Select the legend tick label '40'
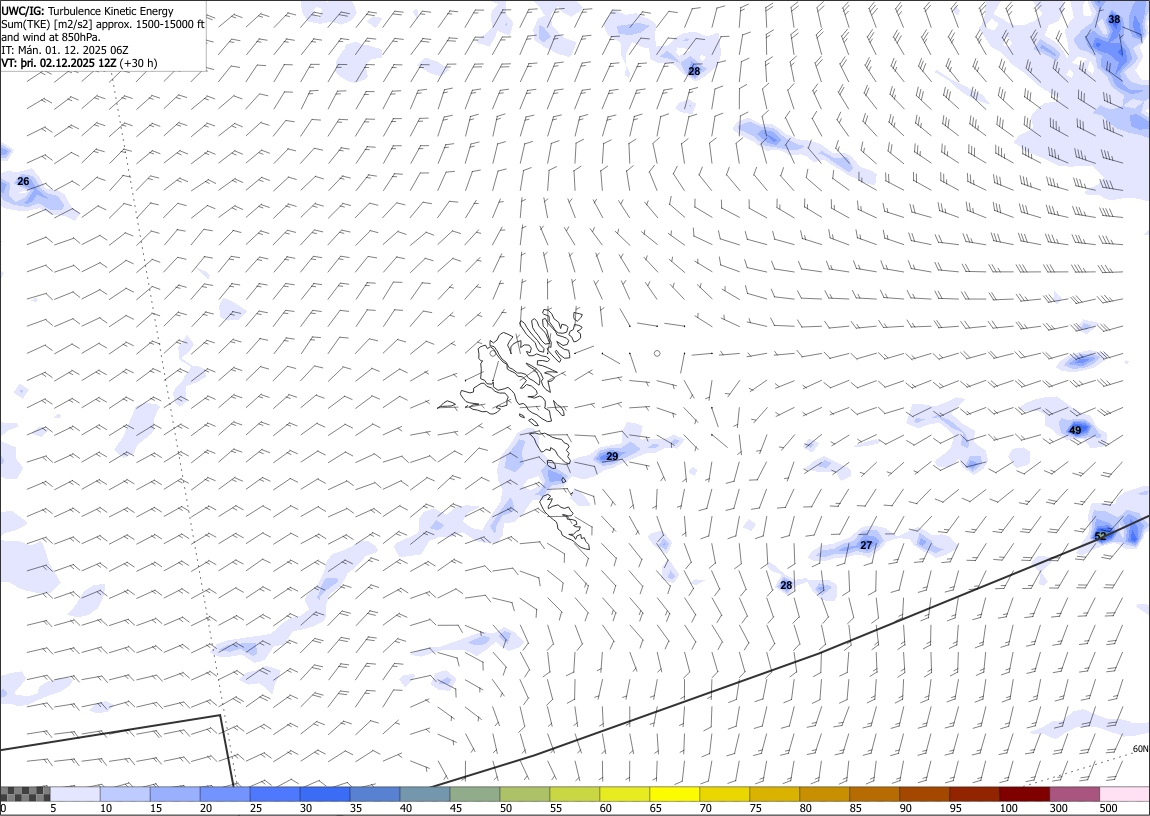The width and height of the screenshot is (1150, 816). [406, 808]
